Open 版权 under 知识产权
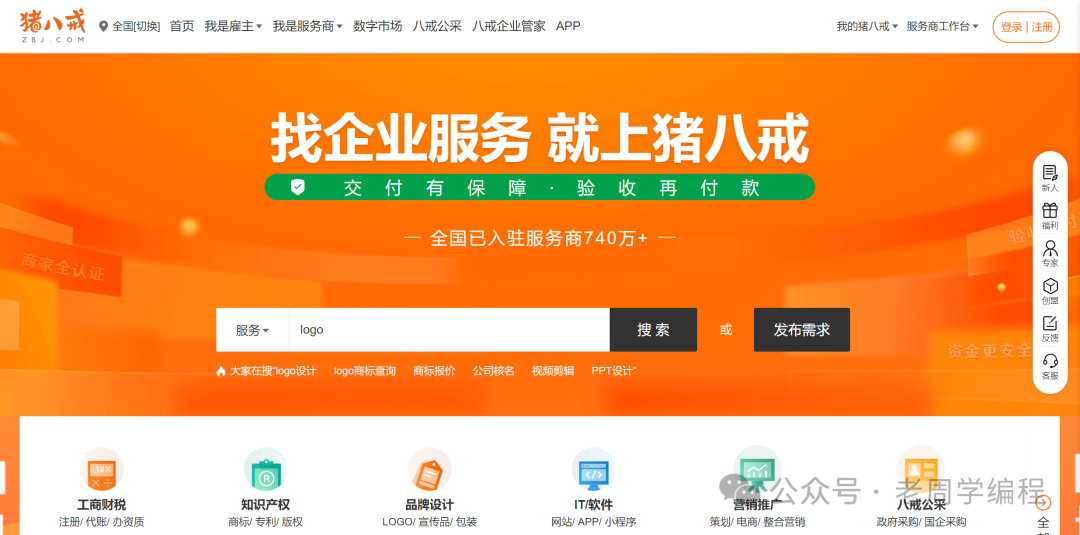 pyautogui.click(x=292, y=522)
